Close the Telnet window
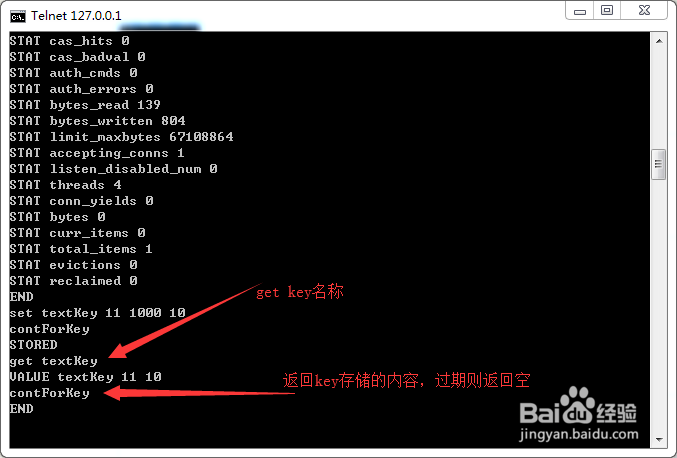The width and height of the screenshot is (677, 458). [x=644, y=10]
